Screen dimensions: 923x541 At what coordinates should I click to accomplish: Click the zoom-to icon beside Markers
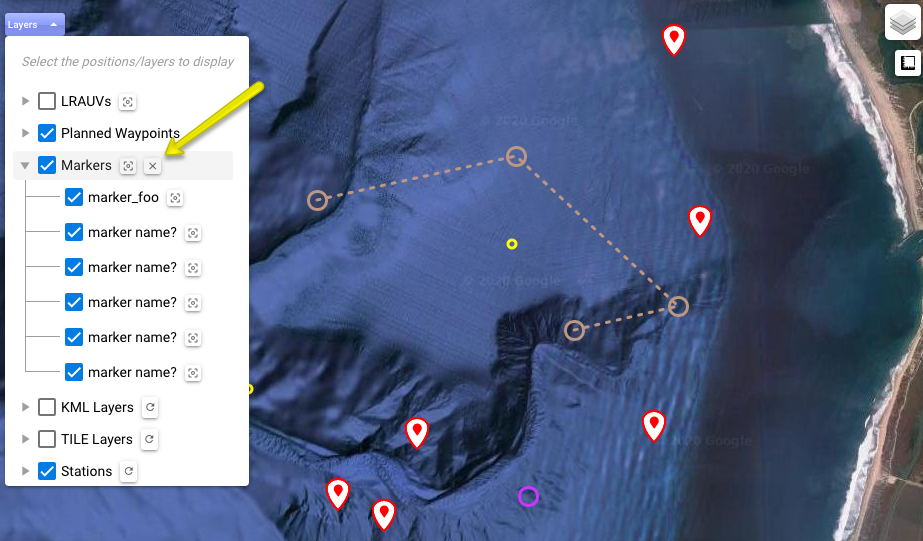click(x=128, y=166)
